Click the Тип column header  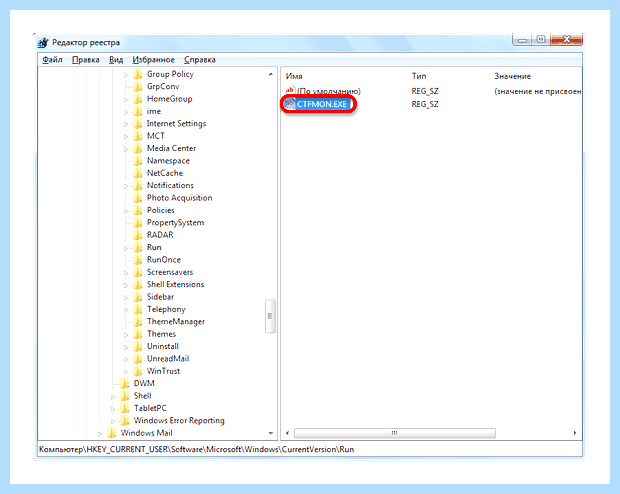[419, 76]
